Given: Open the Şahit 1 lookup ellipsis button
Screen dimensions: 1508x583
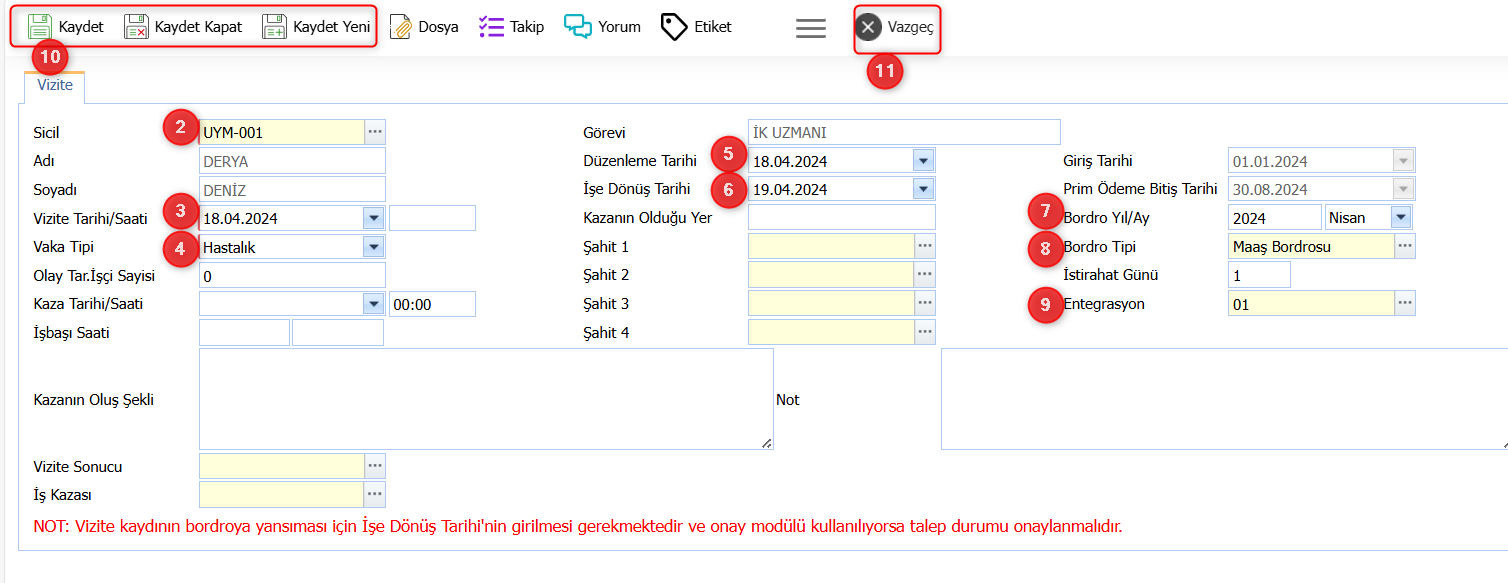Looking at the screenshot, I should 925,246.
